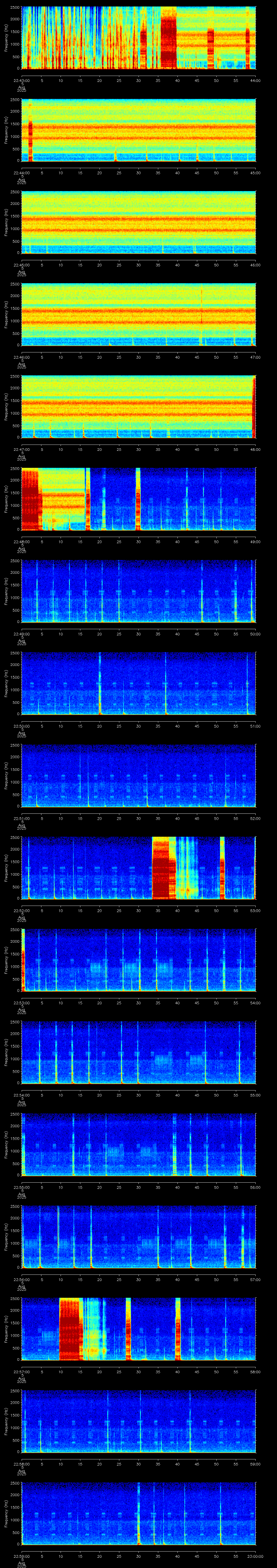
Task: Click the spectrogram panel starting at 22:57:00
Action: [139, 1329]
